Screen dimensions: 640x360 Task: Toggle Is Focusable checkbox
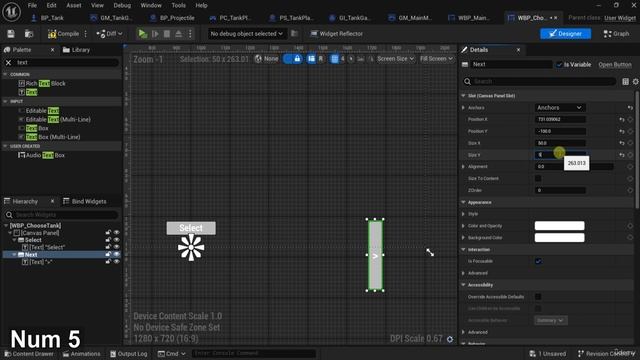(x=538, y=261)
